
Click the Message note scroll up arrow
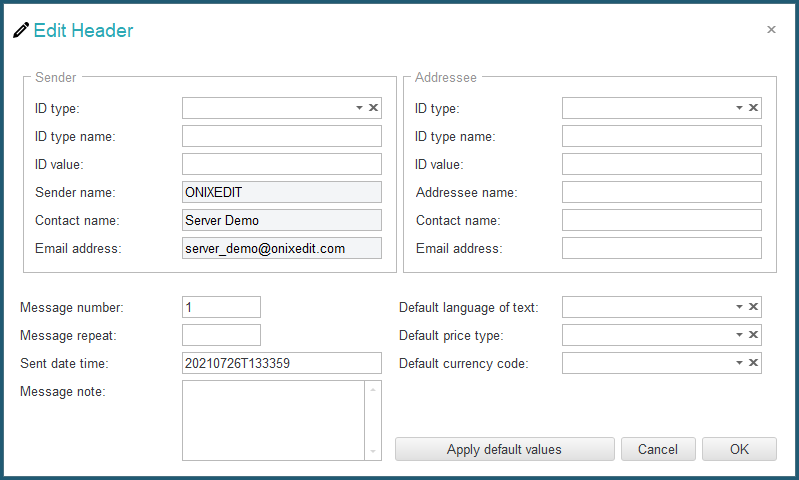tap(373, 390)
